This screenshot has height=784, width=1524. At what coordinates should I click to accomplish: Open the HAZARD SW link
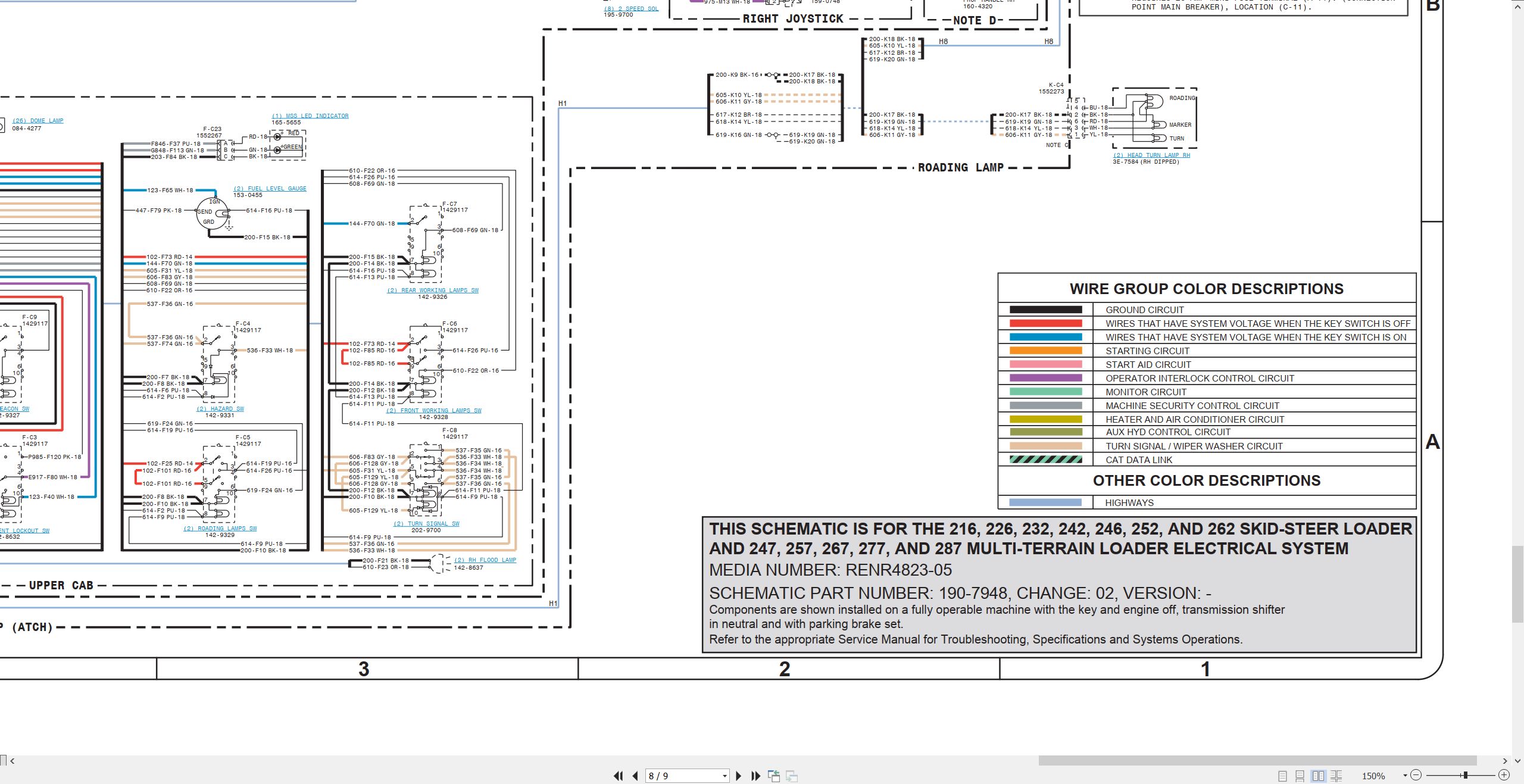pos(220,409)
